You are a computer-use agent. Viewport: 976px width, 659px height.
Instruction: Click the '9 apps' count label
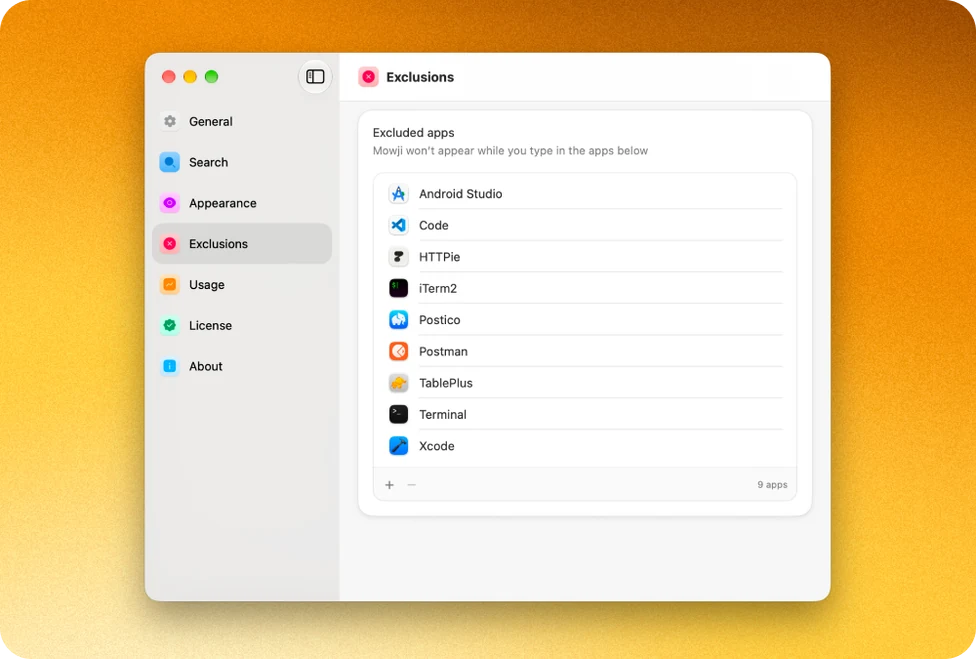[772, 485]
